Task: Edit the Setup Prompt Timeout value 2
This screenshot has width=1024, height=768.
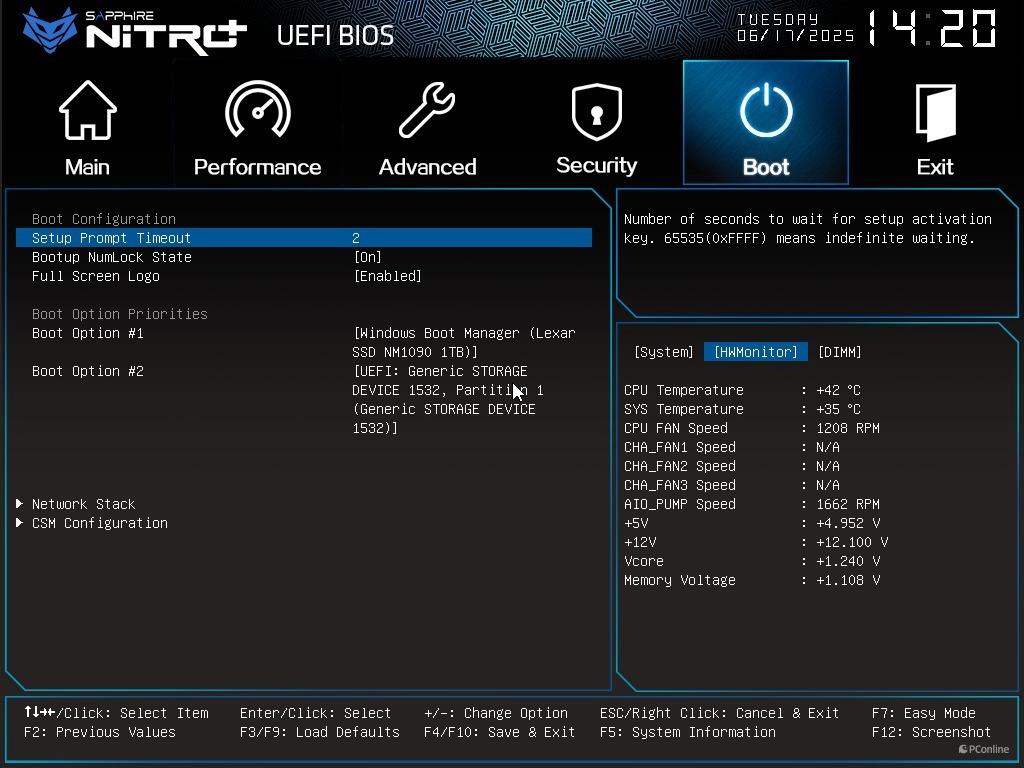Action: [356, 238]
